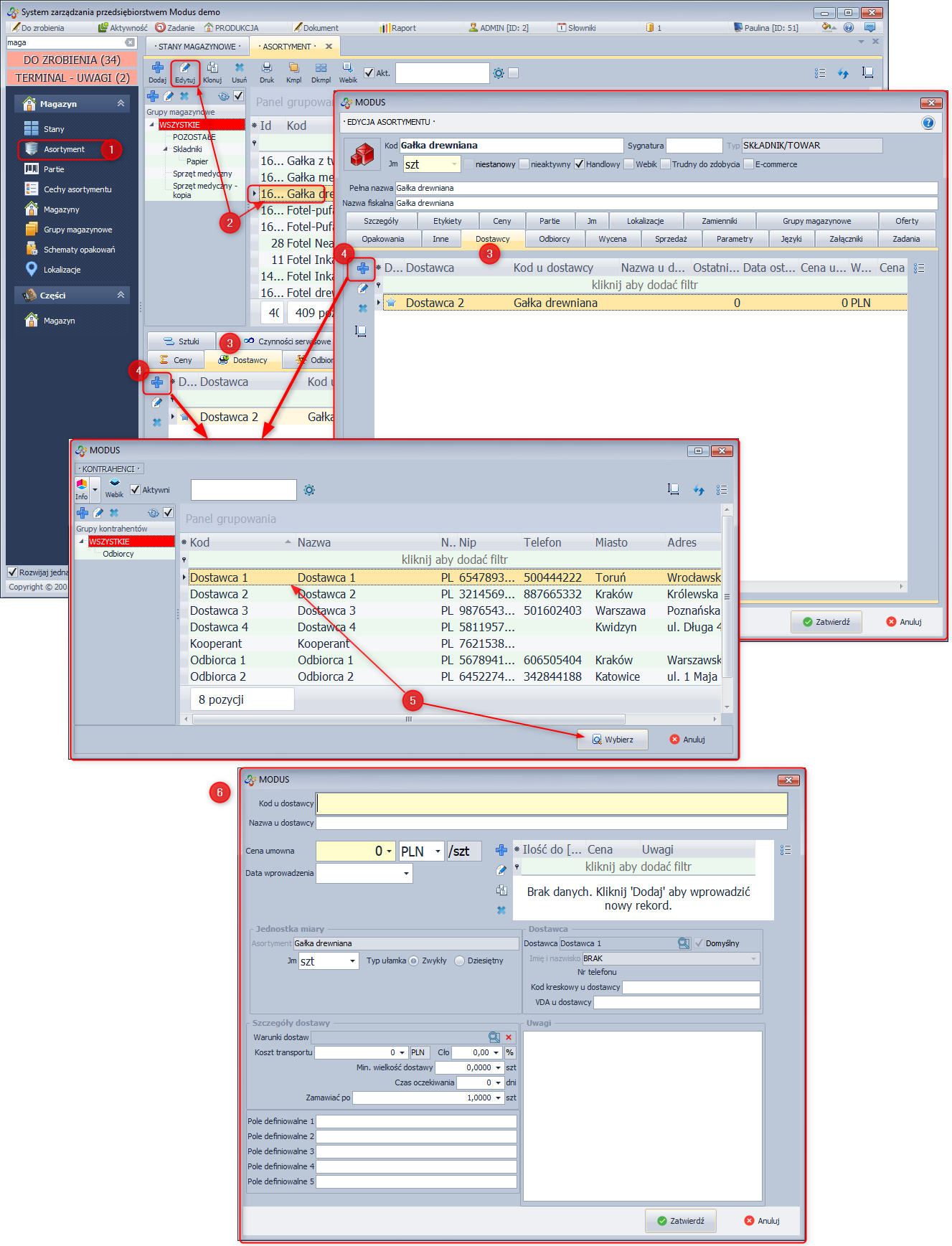Open the STANY MAGAZYNOWE tab

pyautogui.click(x=198, y=47)
